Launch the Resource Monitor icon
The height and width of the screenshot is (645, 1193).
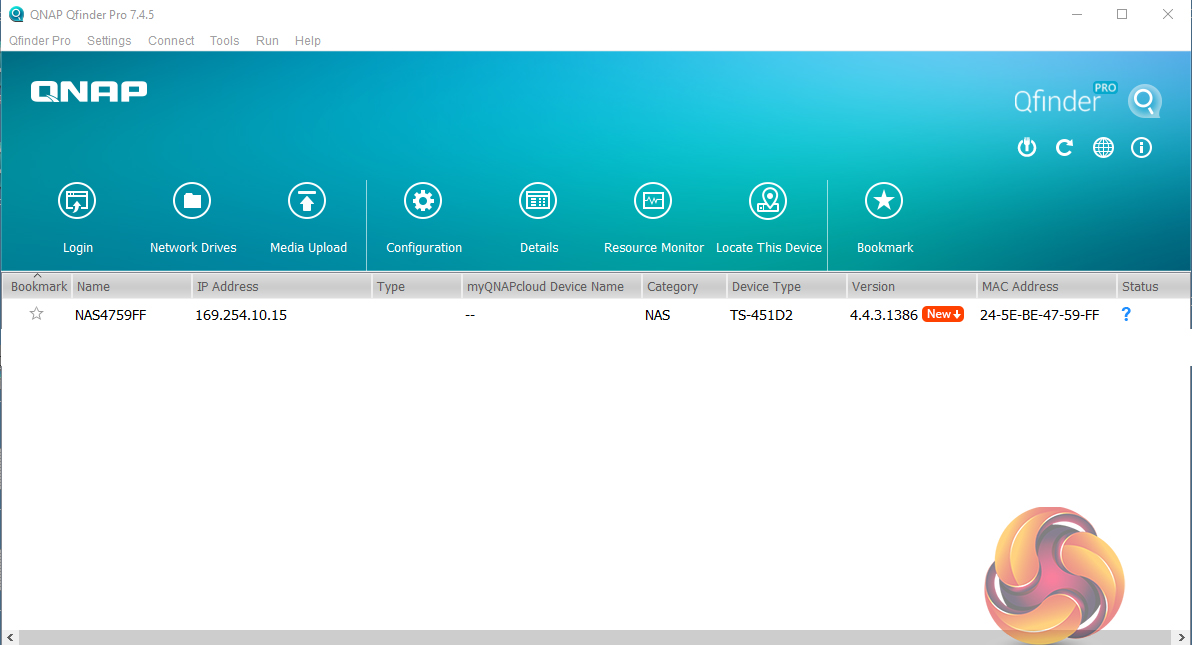653,202
